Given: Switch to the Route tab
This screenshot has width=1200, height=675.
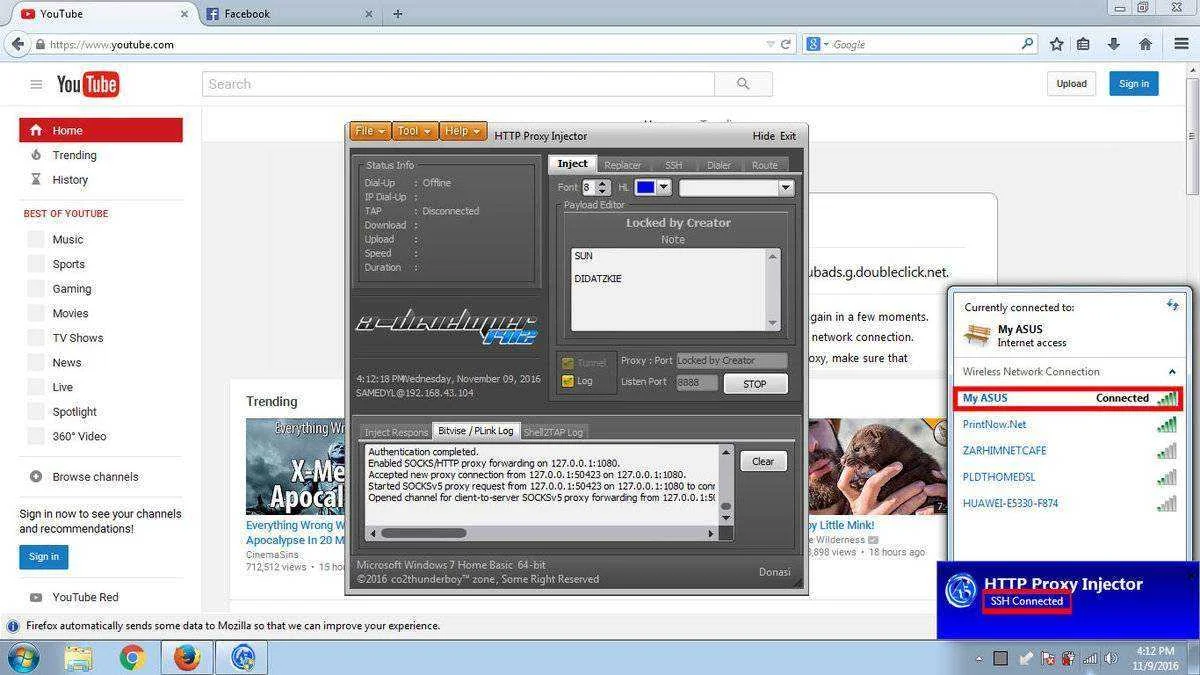Looking at the screenshot, I should pyautogui.click(x=764, y=165).
